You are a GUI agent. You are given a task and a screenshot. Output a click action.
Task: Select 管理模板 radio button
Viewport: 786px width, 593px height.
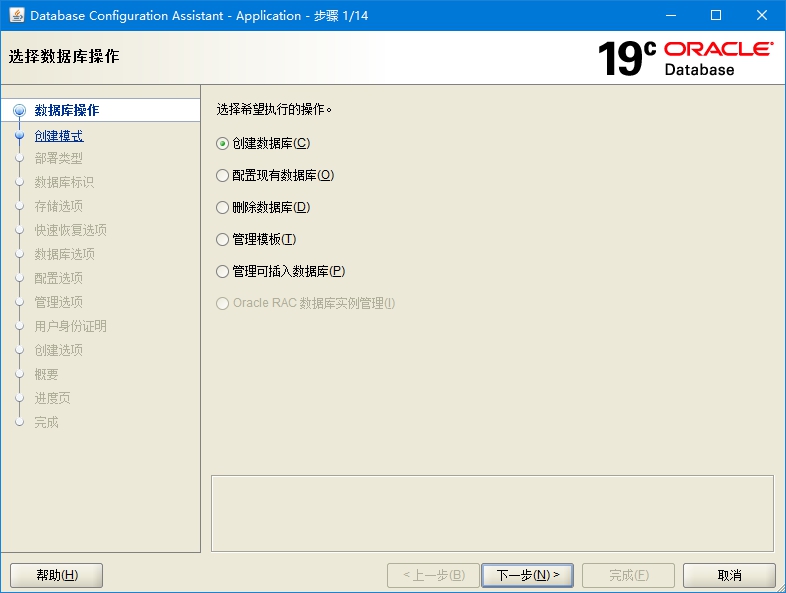pyautogui.click(x=223, y=239)
